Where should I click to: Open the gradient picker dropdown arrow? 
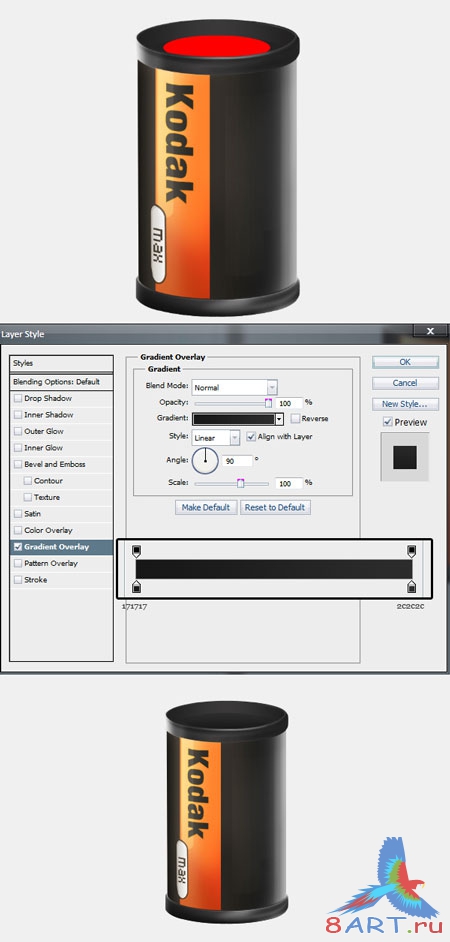pos(279,419)
